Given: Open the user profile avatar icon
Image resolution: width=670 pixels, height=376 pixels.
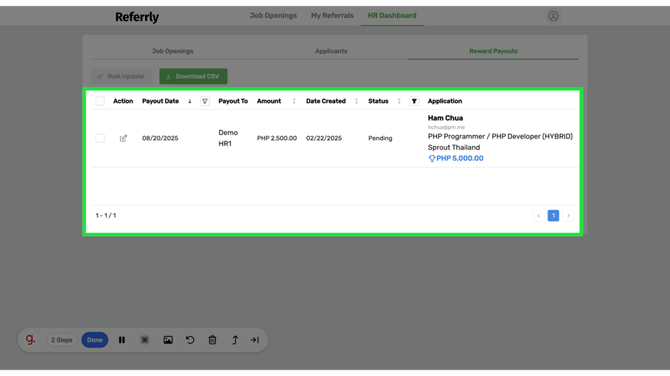Looking at the screenshot, I should click(553, 16).
